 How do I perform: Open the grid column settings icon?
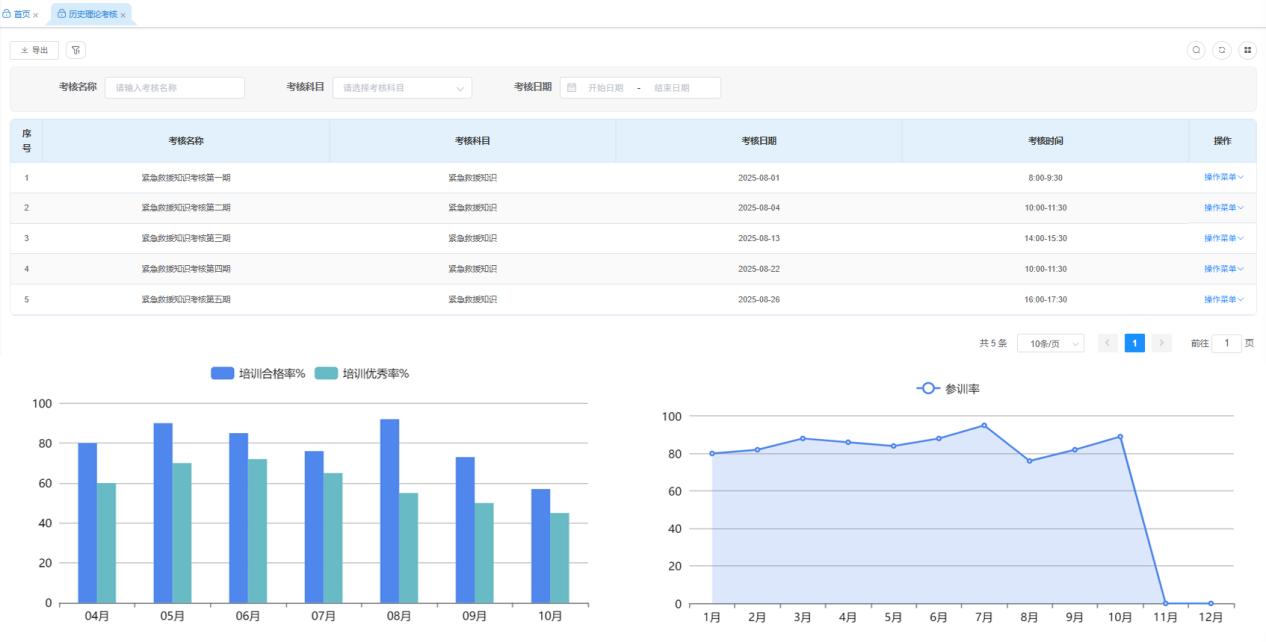[1247, 50]
